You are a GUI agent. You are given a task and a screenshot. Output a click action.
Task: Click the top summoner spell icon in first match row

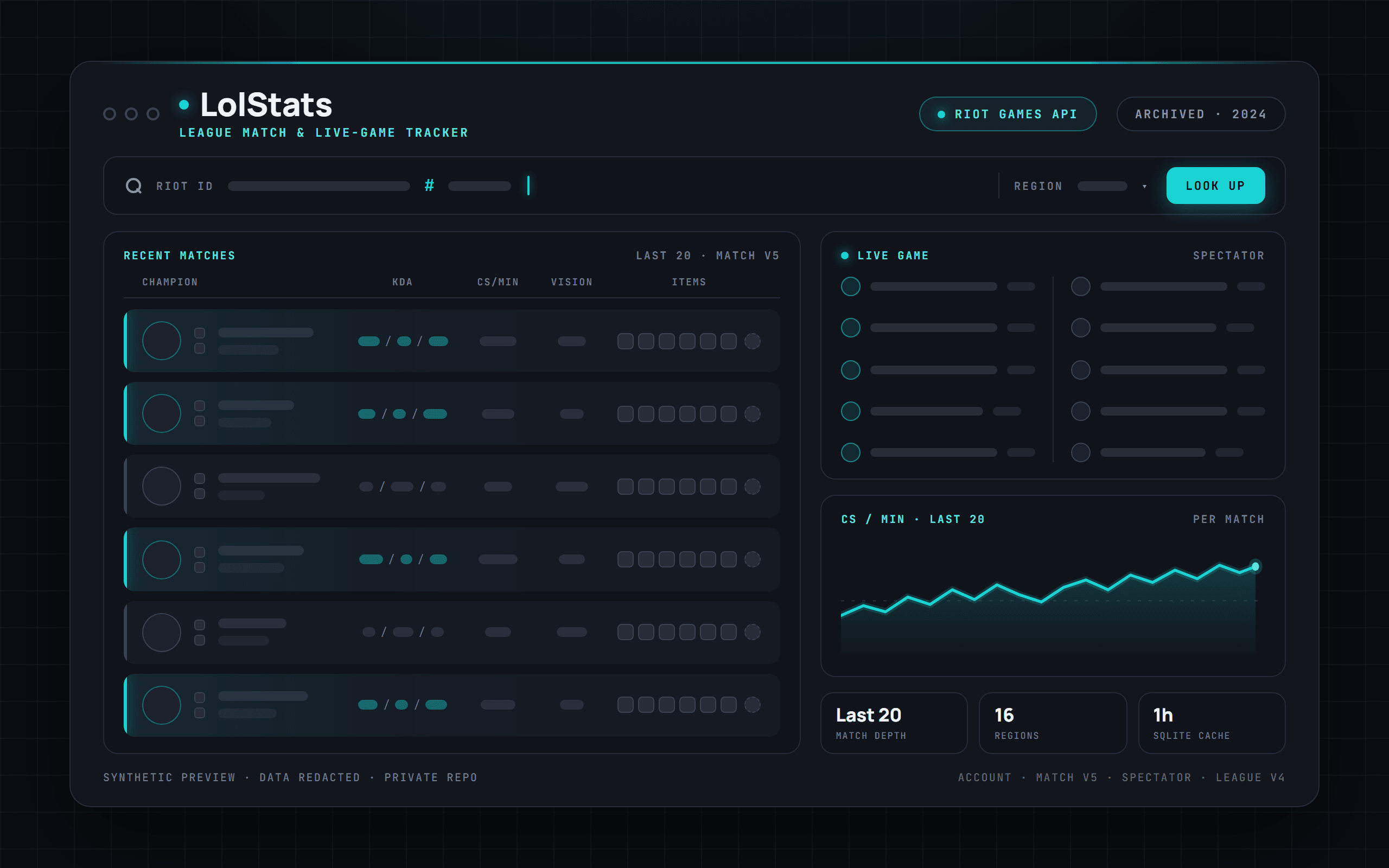[x=200, y=333]
